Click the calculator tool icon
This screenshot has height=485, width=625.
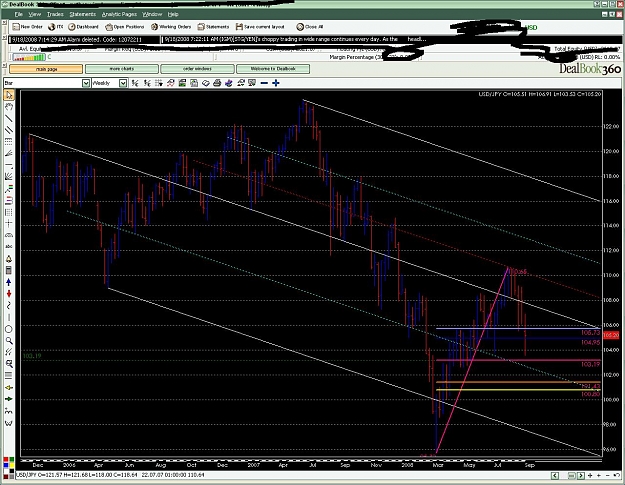(x=9, y=270)
